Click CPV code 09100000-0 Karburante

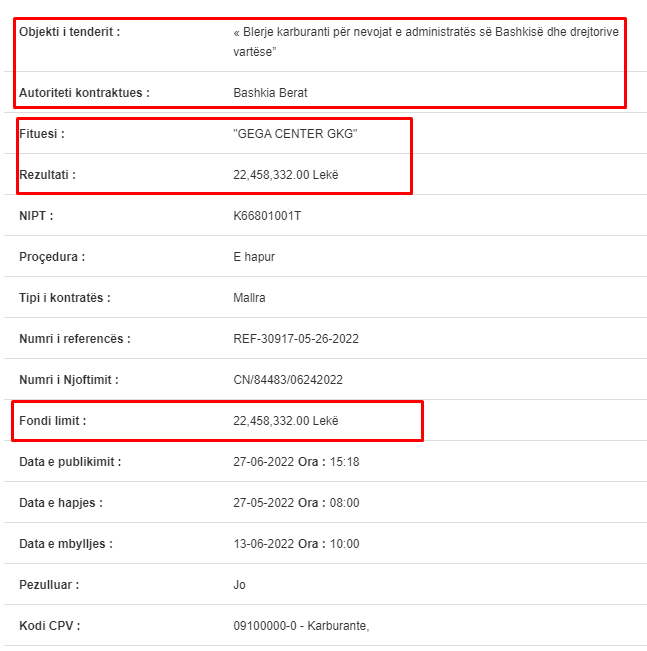coord(301,626)
